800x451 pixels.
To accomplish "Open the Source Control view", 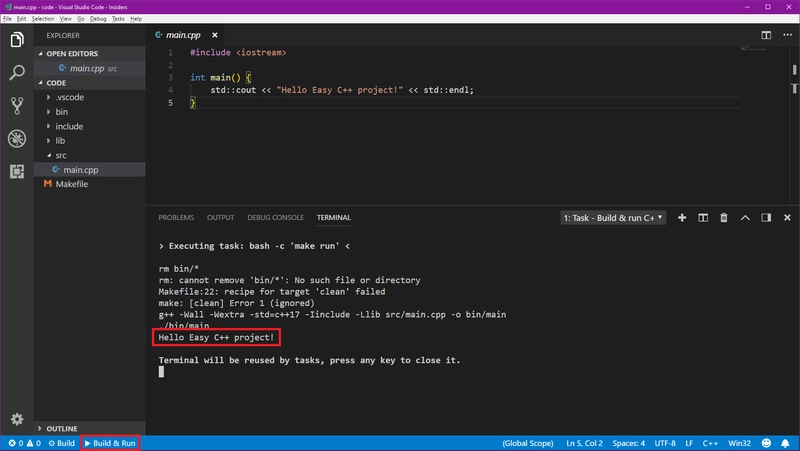I will tap(17, 106).
